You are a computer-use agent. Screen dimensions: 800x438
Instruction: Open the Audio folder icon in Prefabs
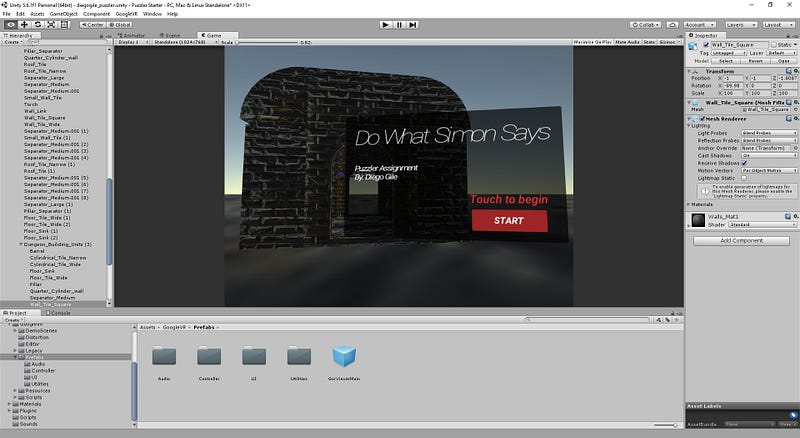164,356
